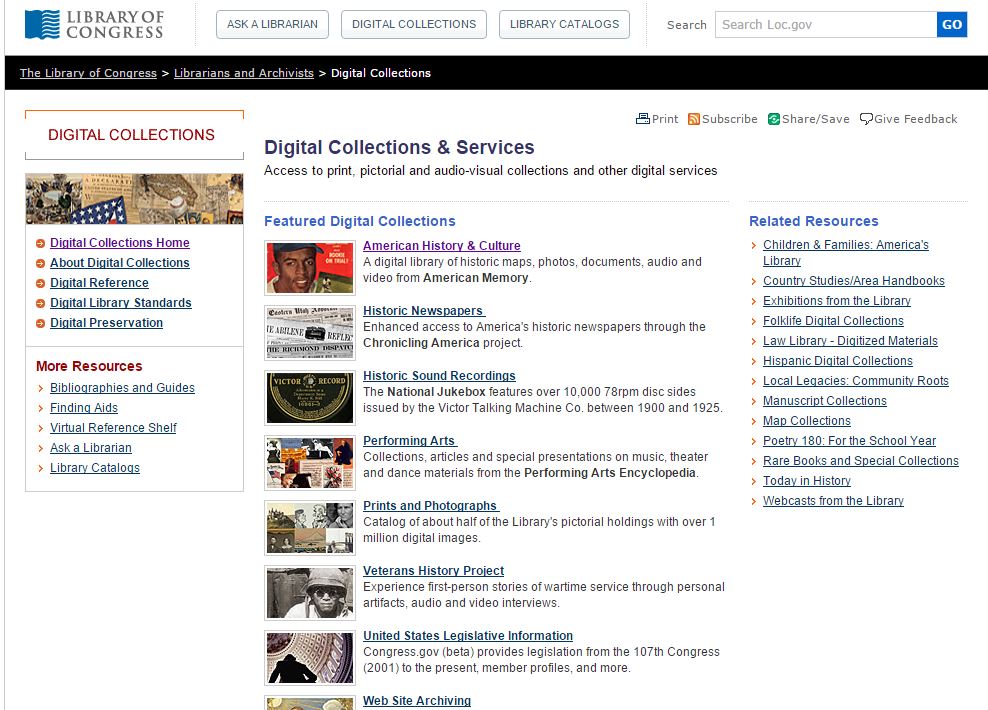Viewport: 988px width, 710px height.
Task: Open Bibliographies and Guides link
Action: pos(122,387)
